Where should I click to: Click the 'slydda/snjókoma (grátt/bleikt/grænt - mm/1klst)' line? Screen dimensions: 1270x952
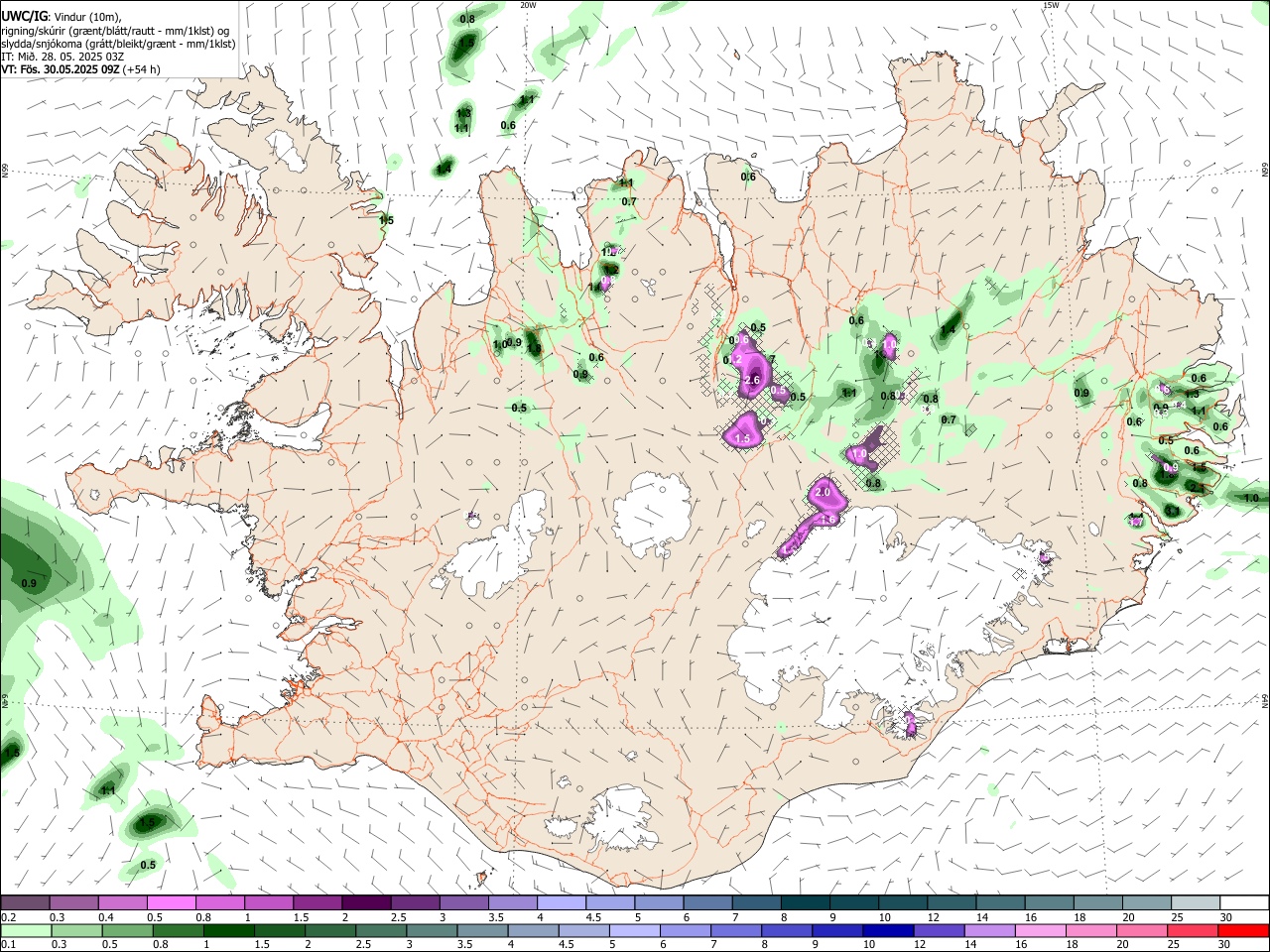click(x=118, y=44)
